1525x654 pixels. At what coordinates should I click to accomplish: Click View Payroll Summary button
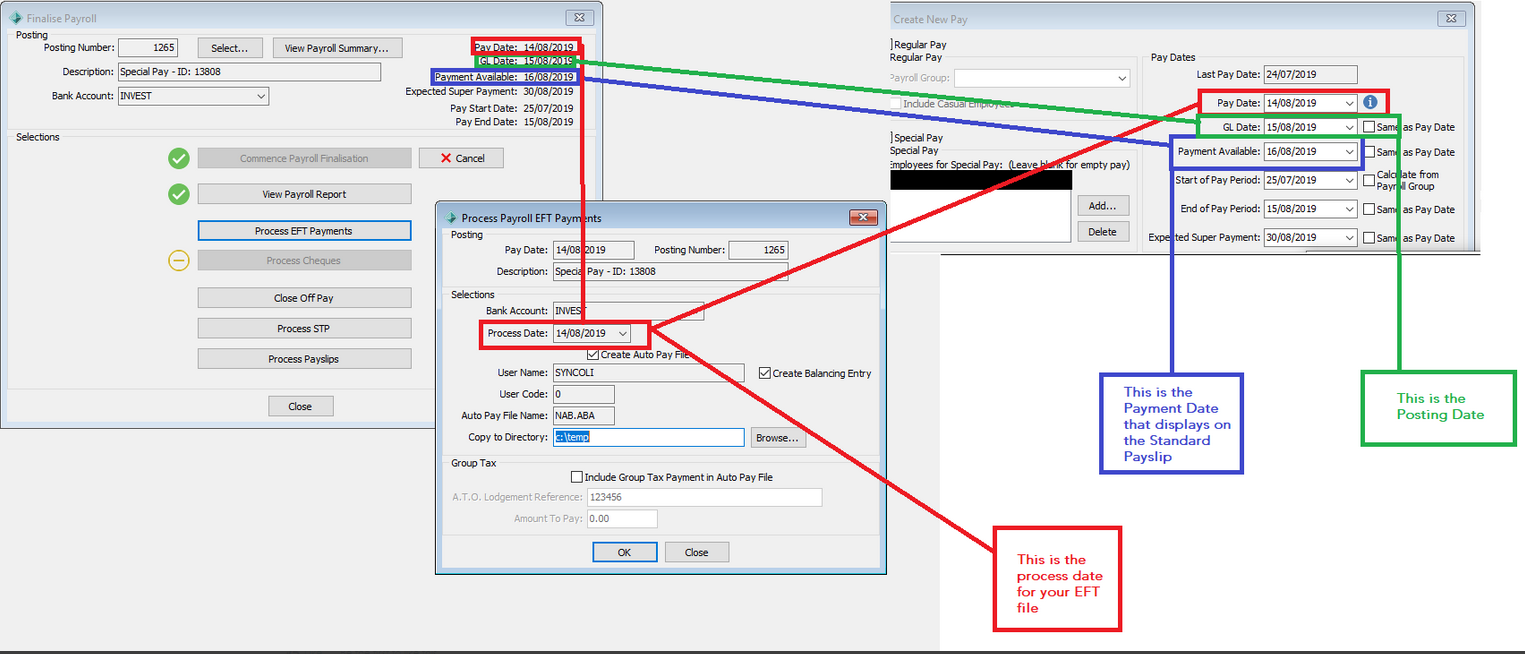pyautogui.click(x=337, y=47)
